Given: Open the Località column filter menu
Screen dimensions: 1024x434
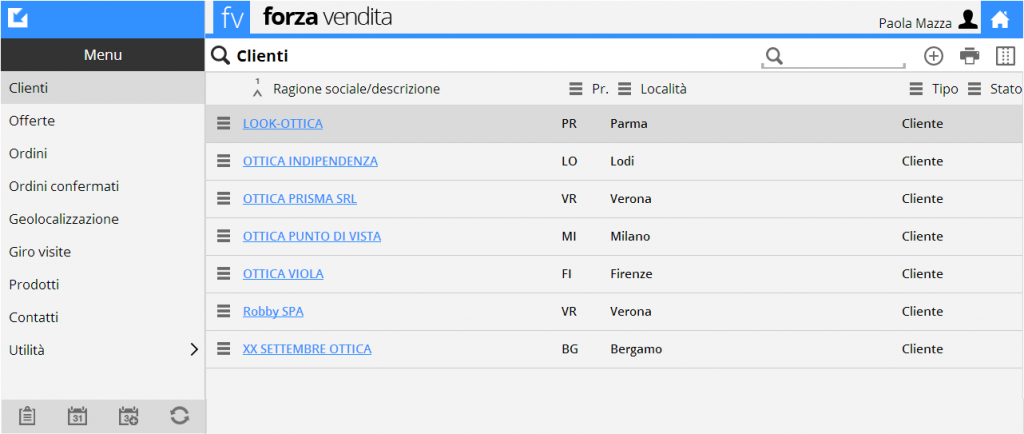Looking at the screenshot, I should click(624, 89).
